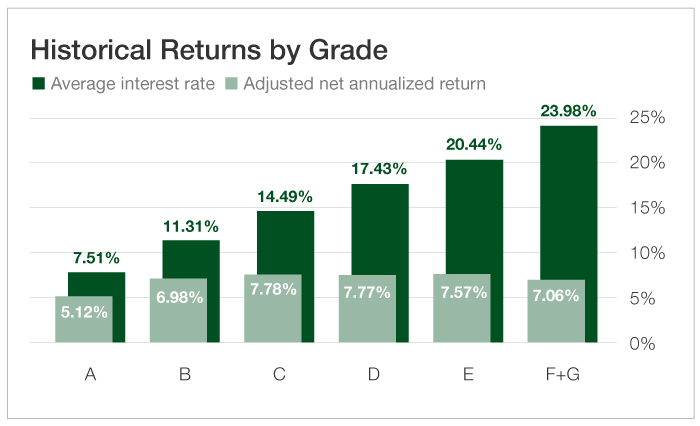700x426 pixels.
Task: Click the 23.98% label above F+G bar
Action: click(568, 110)
